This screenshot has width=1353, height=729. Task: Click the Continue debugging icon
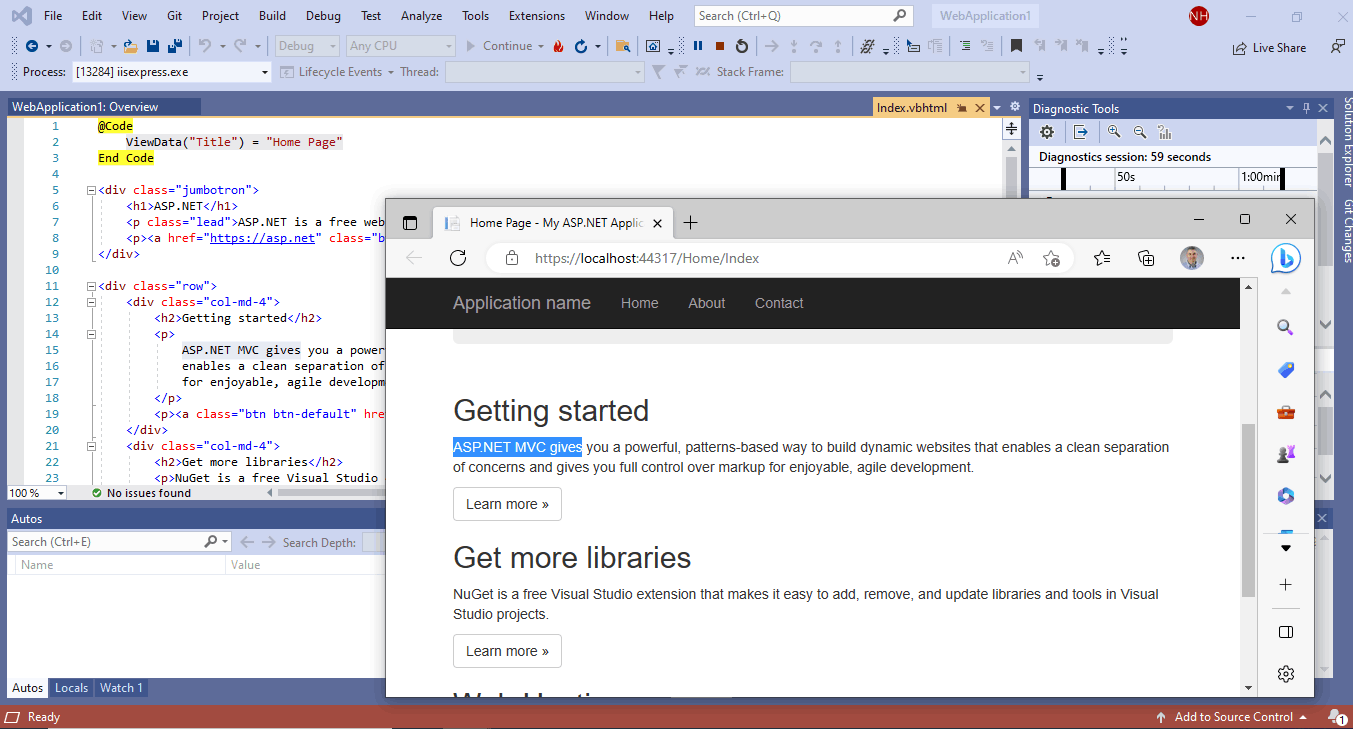[x=507, y=46]
